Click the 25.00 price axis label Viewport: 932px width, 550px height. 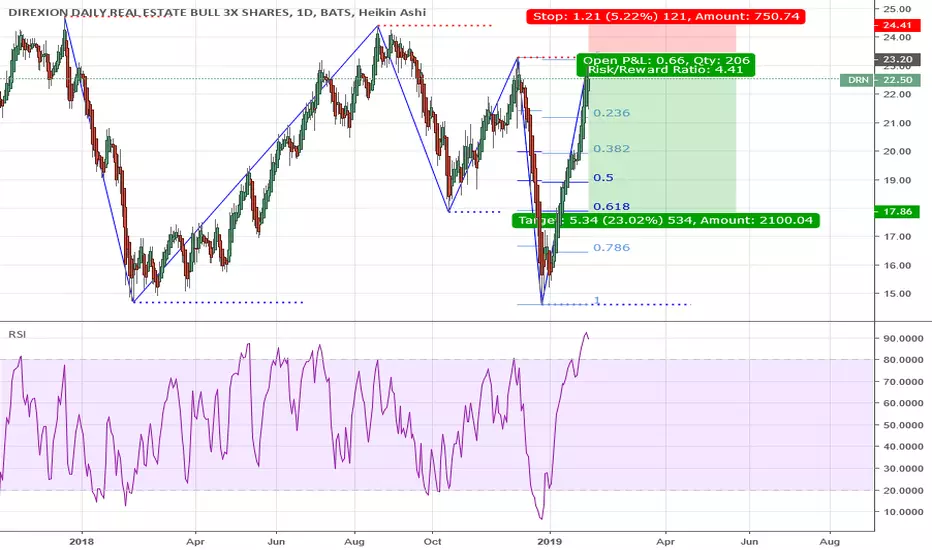click(x=897, y=9)
